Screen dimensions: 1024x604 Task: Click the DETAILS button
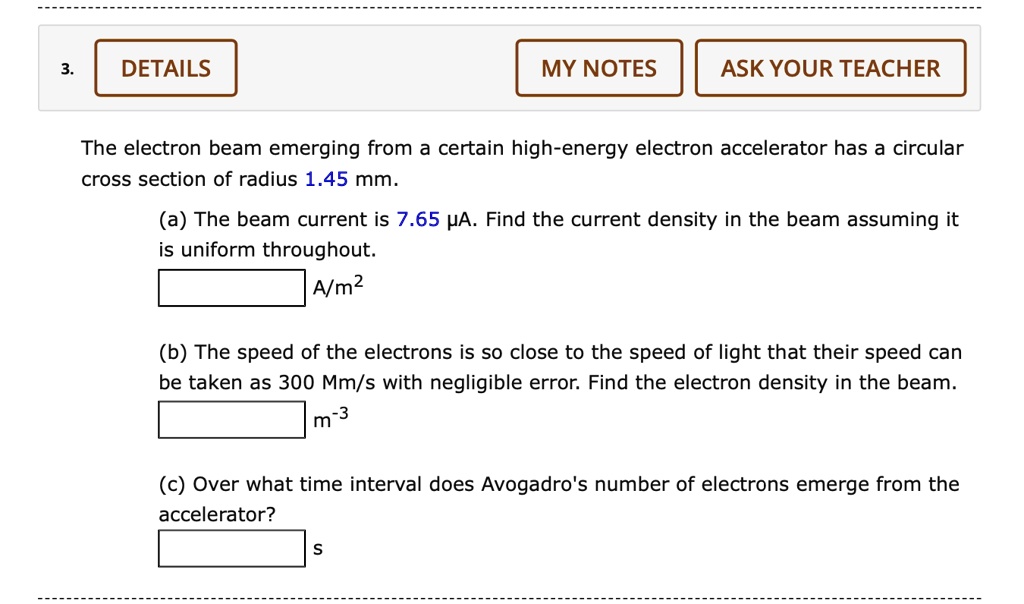pyautogui.click(x=165, y=68)
